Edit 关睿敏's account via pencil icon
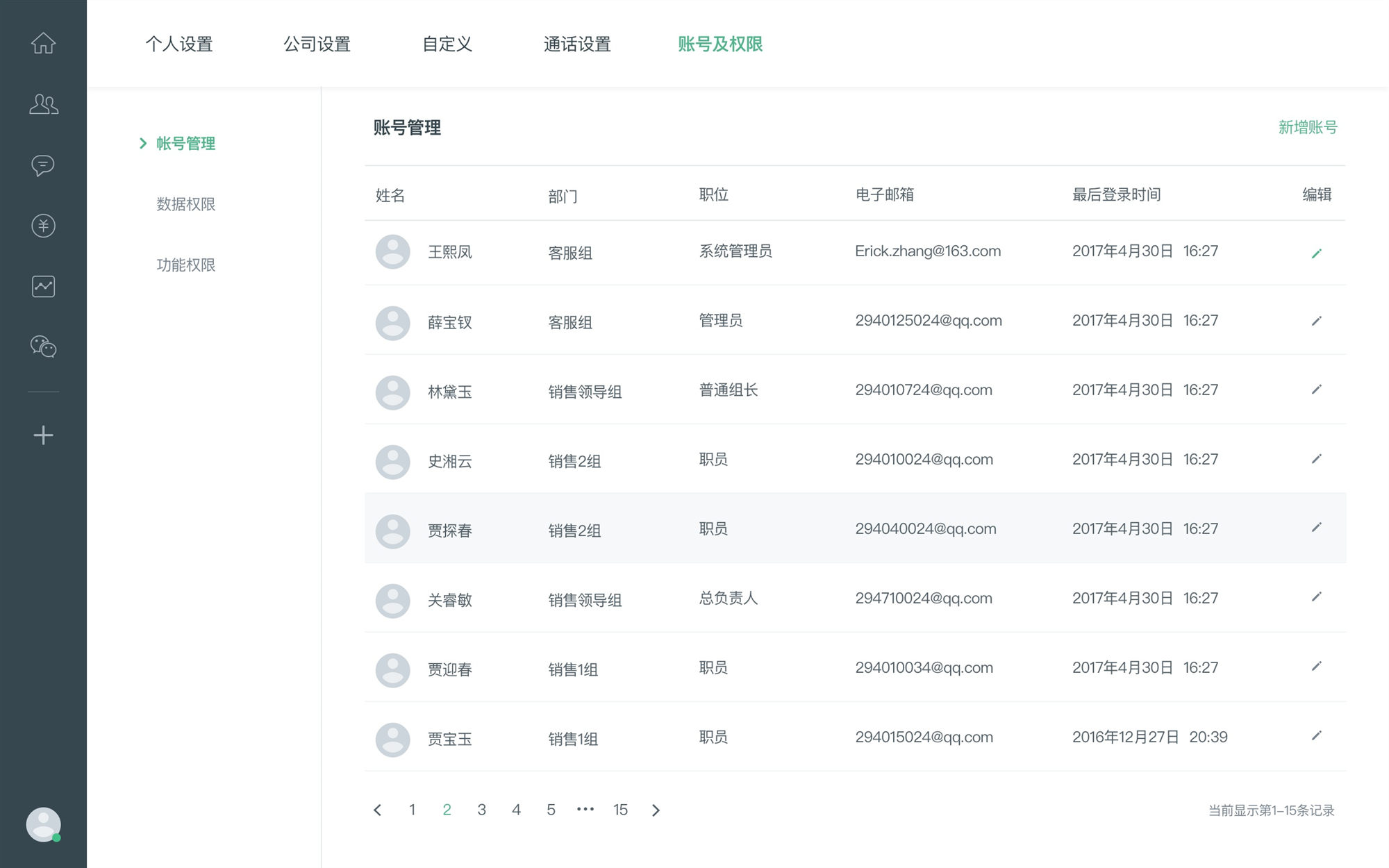 pyautogui.click(x=1316, y=597)
